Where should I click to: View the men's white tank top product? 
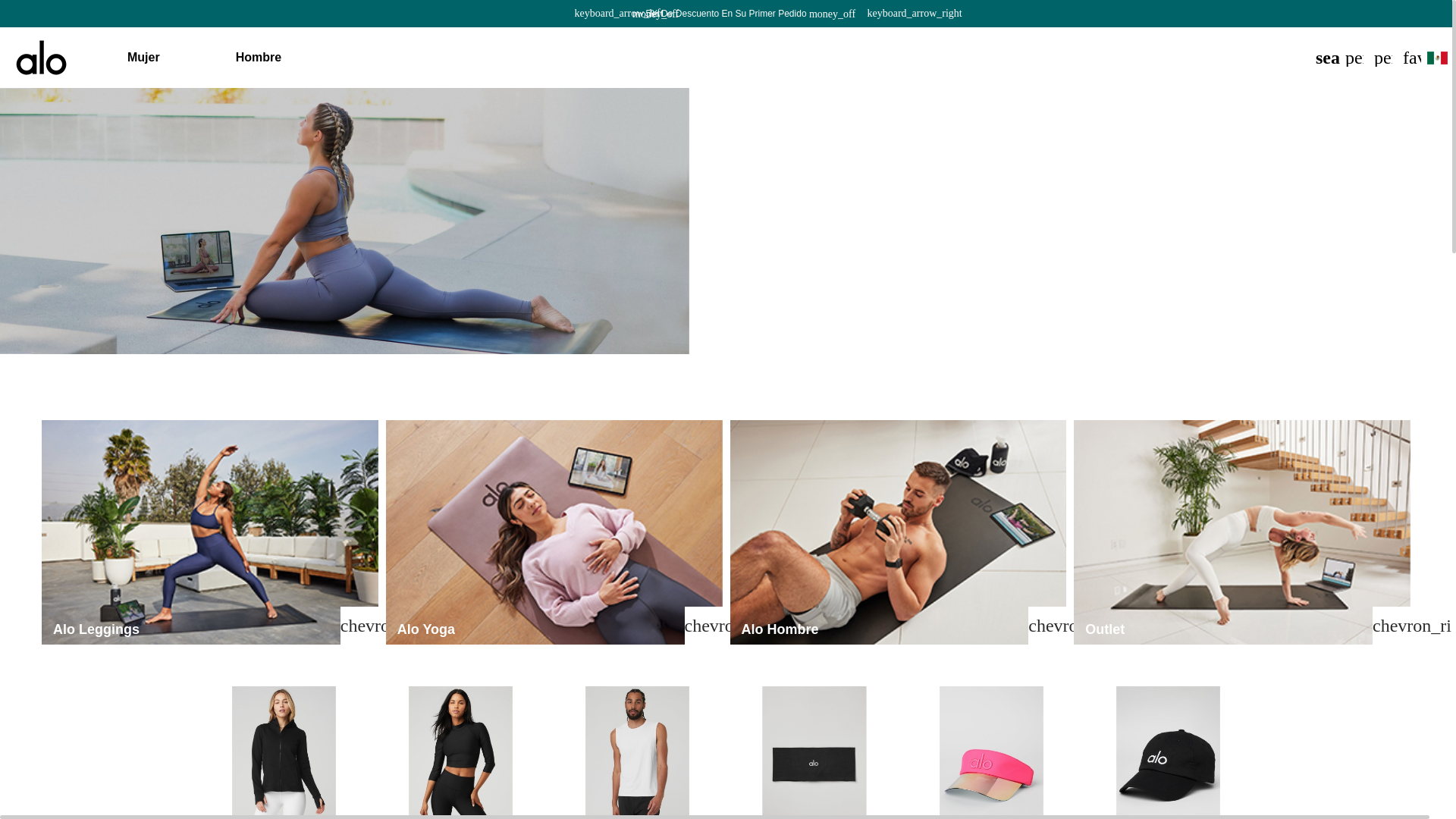click(637, 752)
